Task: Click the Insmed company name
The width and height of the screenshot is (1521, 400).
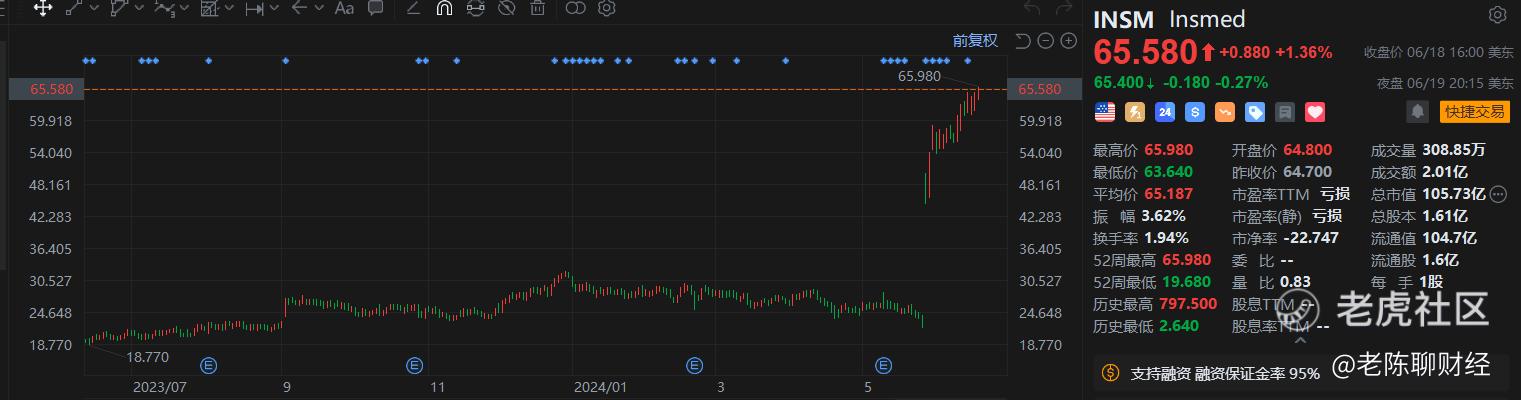Action: coord(1207,19)
